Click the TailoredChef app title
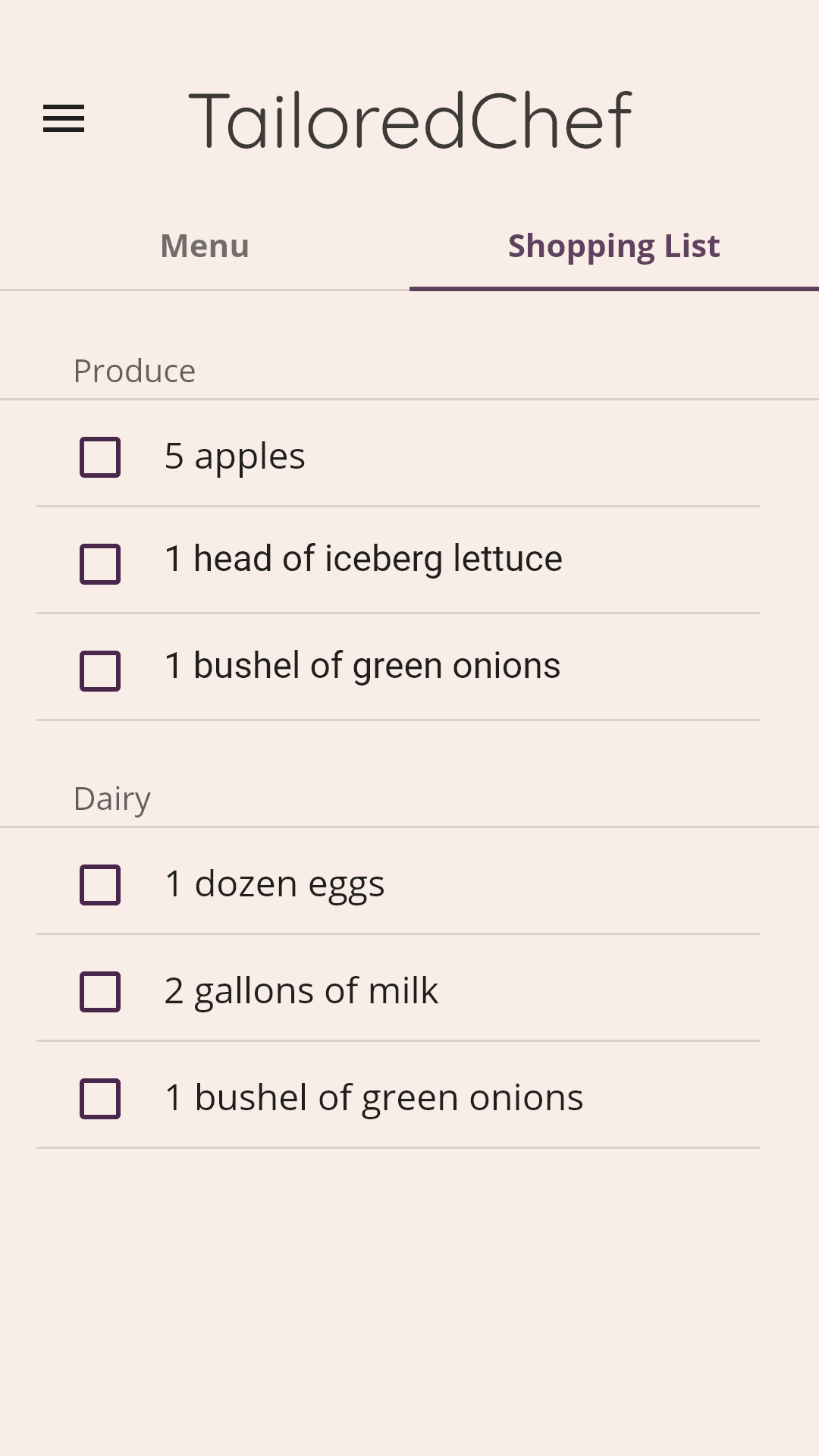Viewport: 819px width, 1456px height. click(x=409, y=120)
